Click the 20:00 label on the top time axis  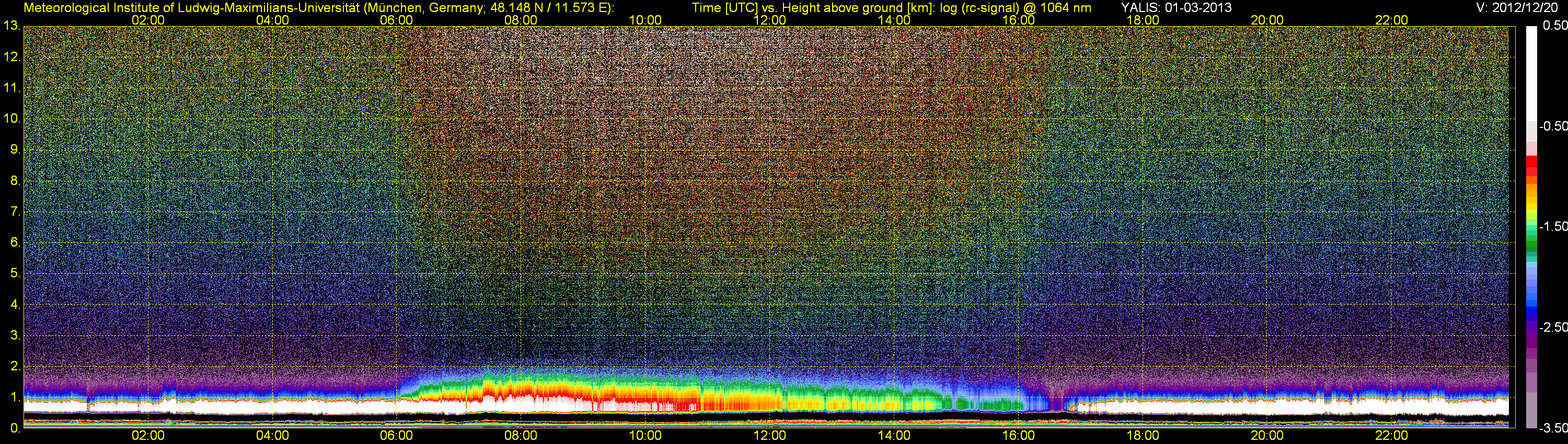(1267, 20)
